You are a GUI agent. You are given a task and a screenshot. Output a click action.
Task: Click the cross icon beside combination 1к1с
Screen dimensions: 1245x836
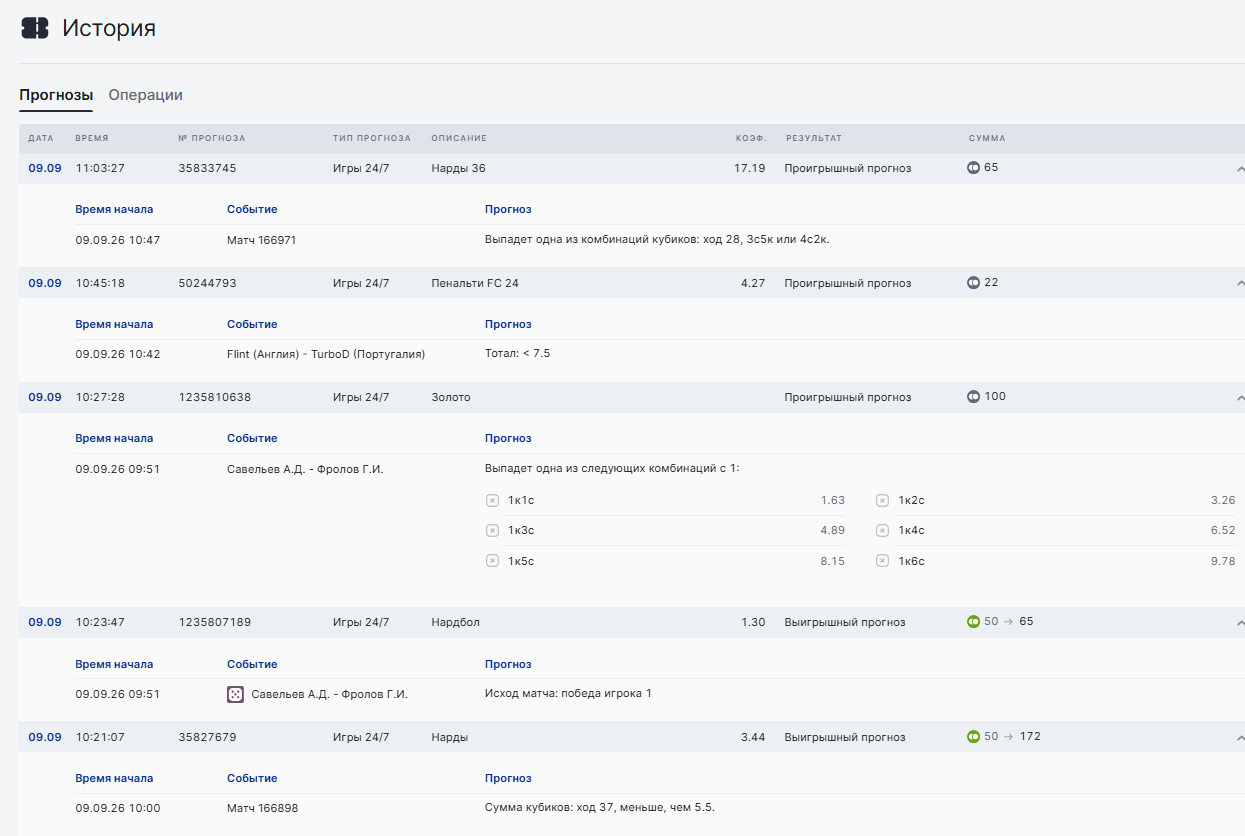pyautogui.click(x=492, y=500)
